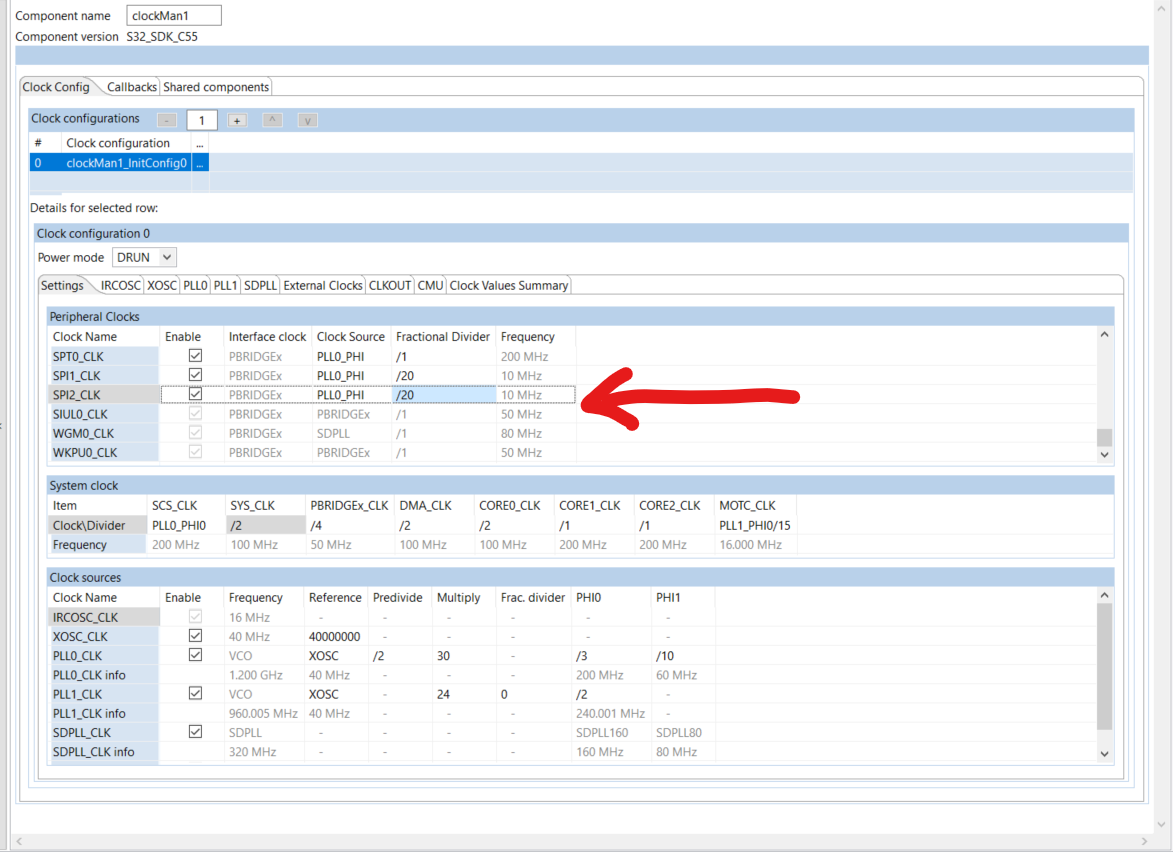
Task: Click the plus icon to add a clock configuration
Action: [237, 119]
